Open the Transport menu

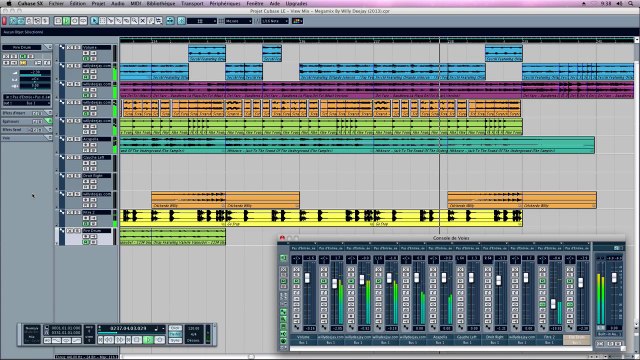pos(192,3)
